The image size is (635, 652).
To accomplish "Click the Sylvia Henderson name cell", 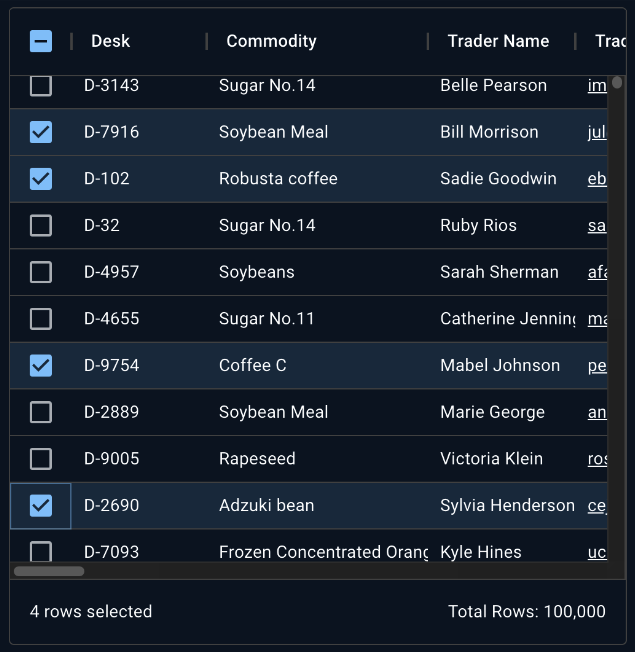I will 507,505.
